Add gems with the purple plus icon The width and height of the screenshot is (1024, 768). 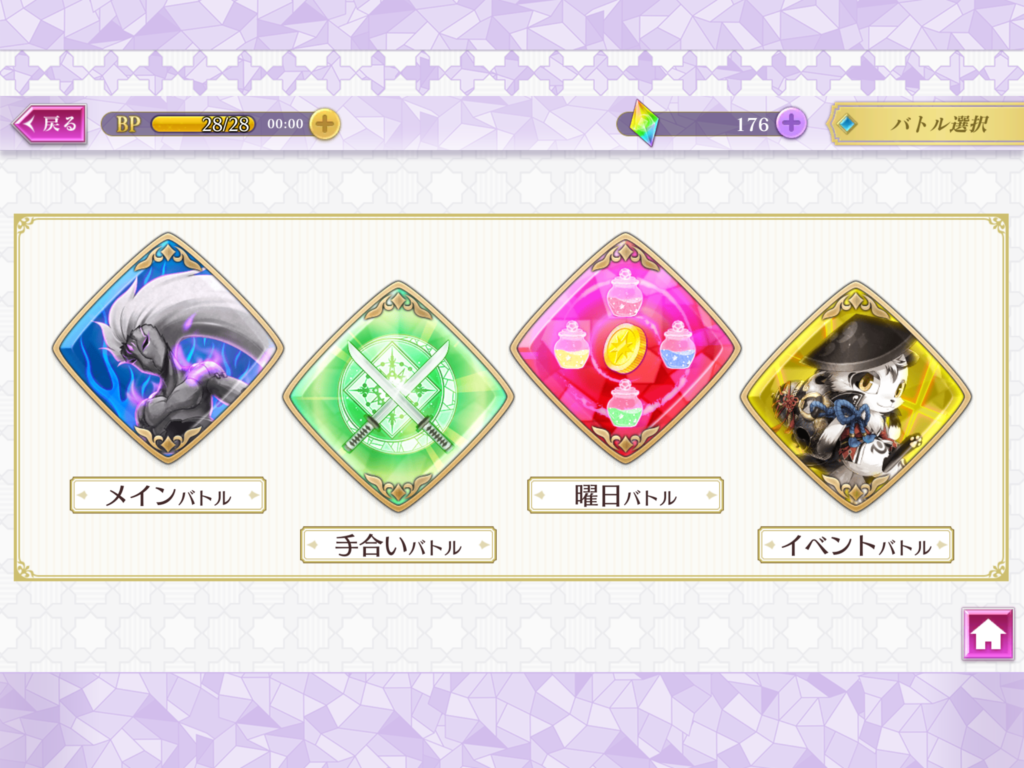[x=791, y=123]
